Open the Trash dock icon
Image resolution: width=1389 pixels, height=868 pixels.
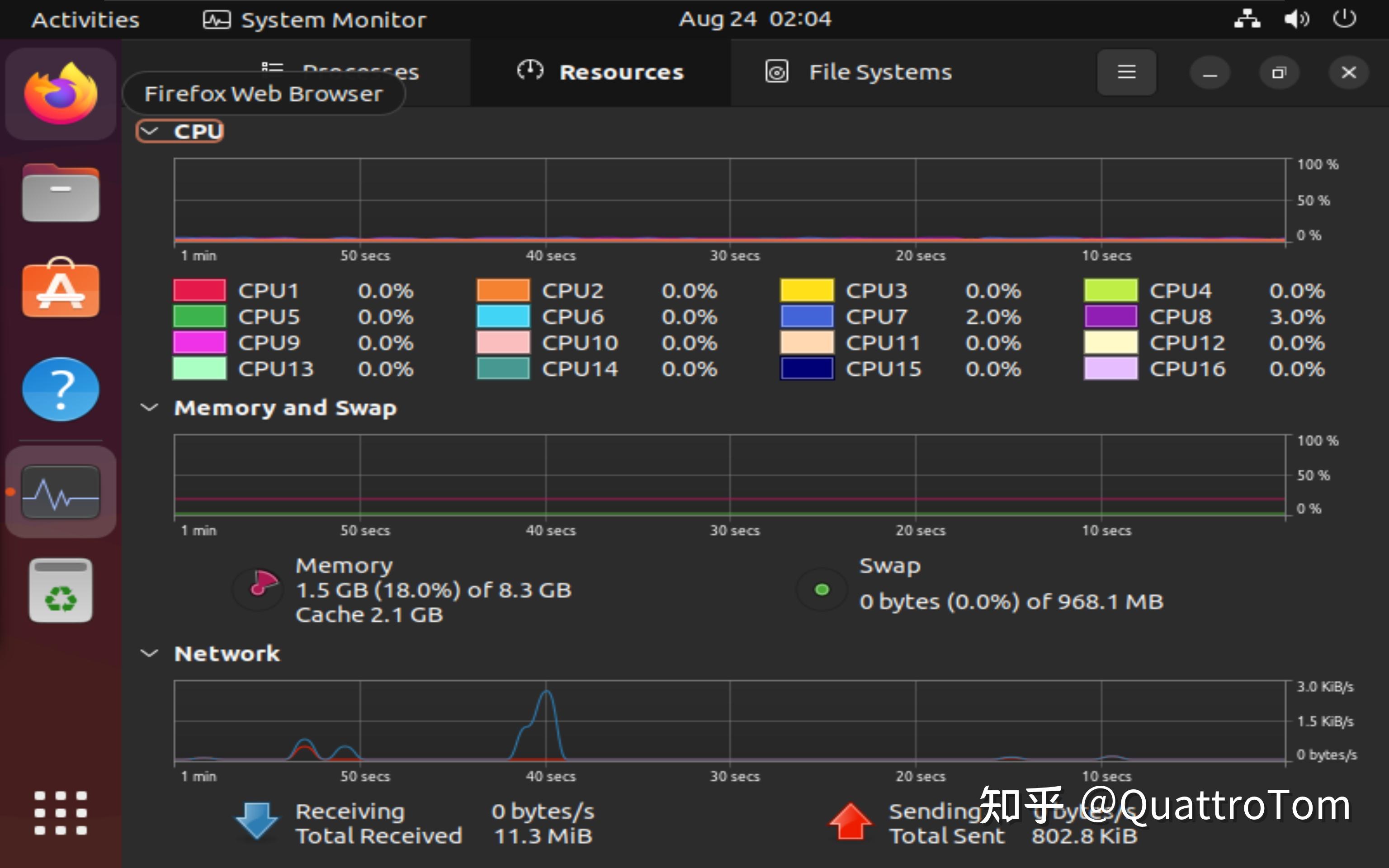click(61, 590)
